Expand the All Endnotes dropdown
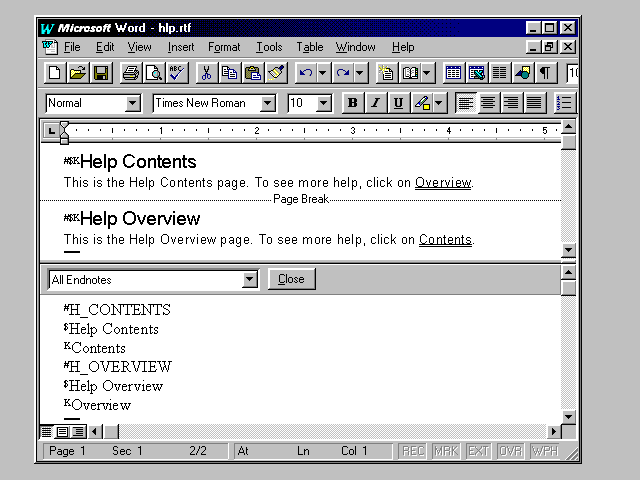The image size is (640, 480). point(250,280)
